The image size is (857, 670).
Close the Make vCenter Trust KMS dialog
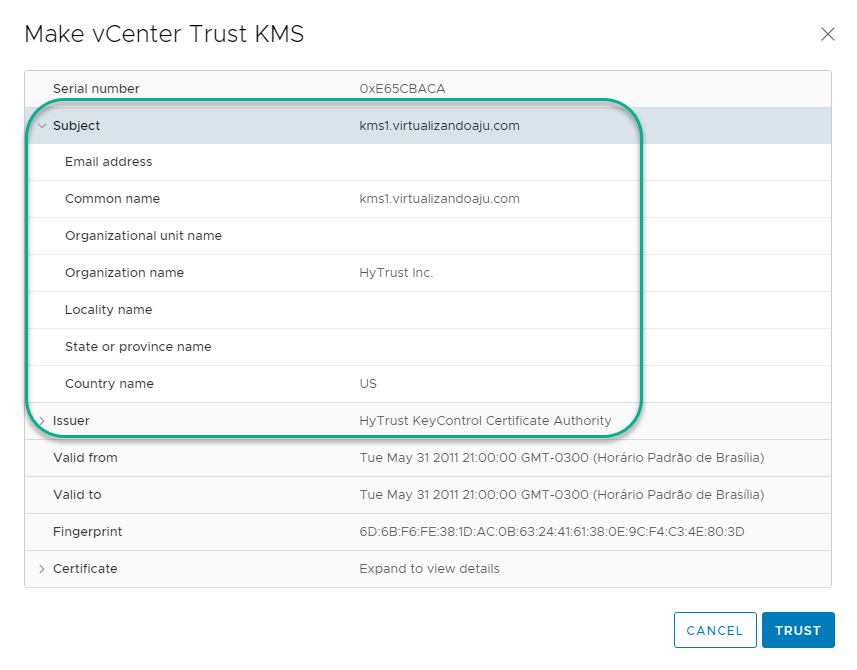827,34
